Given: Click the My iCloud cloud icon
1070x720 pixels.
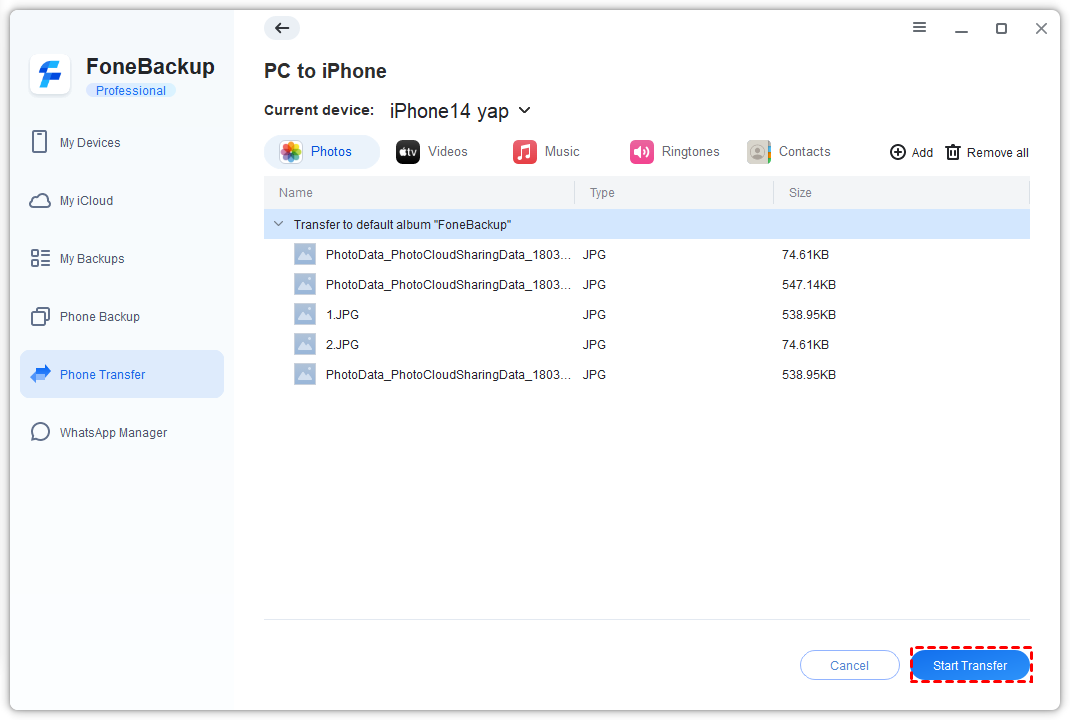Looking at the screenshot, I should [40, 201].
